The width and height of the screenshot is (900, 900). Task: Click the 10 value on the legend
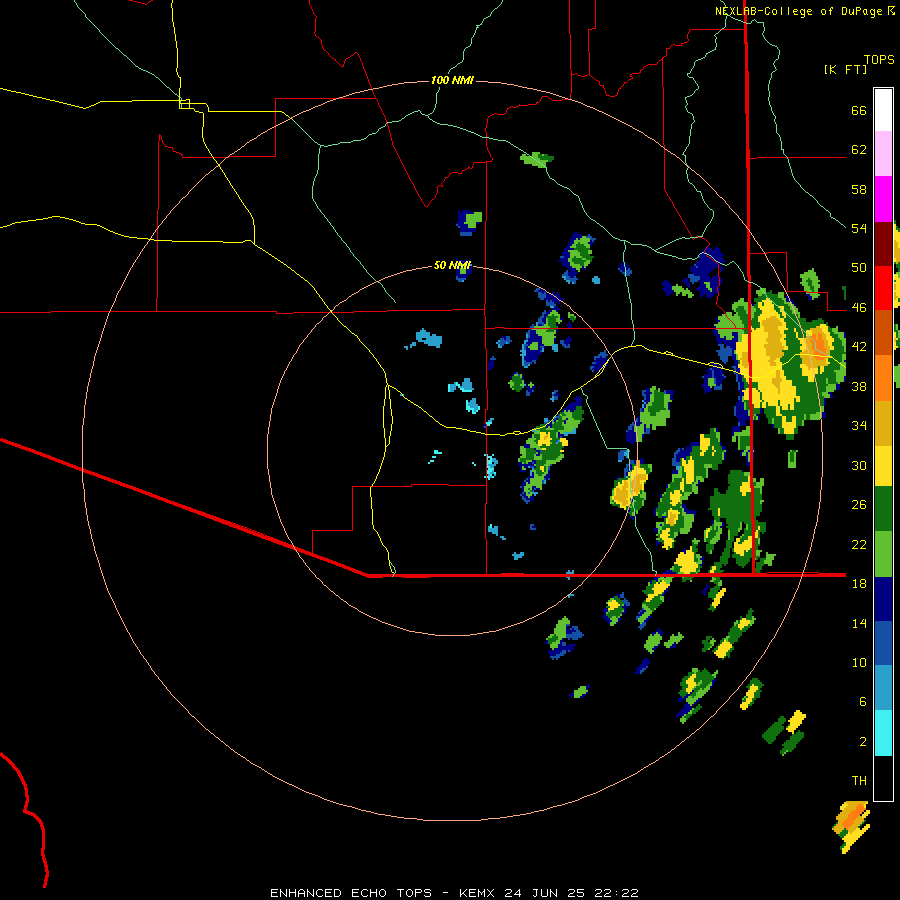[x=859, y=663]
